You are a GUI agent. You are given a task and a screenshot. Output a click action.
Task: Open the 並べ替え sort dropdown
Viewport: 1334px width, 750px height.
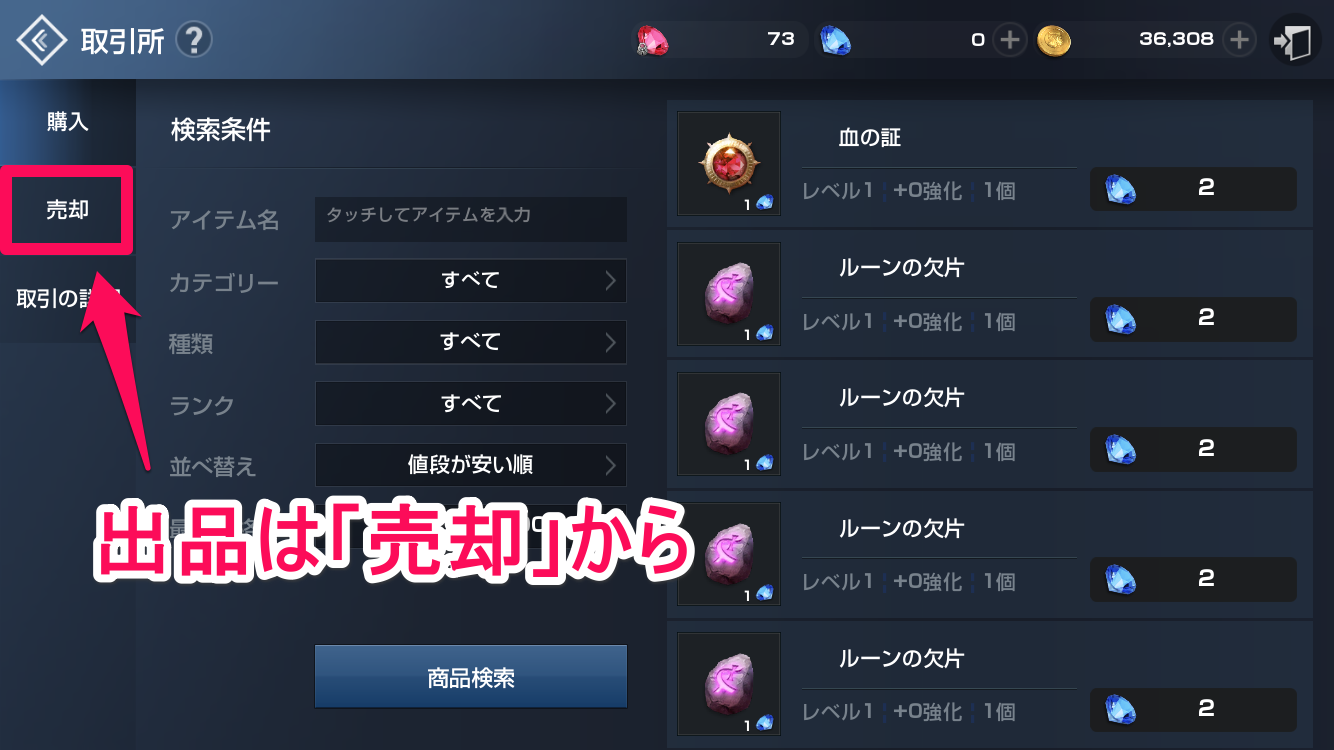pyautogui.click(x=471, y=465)
